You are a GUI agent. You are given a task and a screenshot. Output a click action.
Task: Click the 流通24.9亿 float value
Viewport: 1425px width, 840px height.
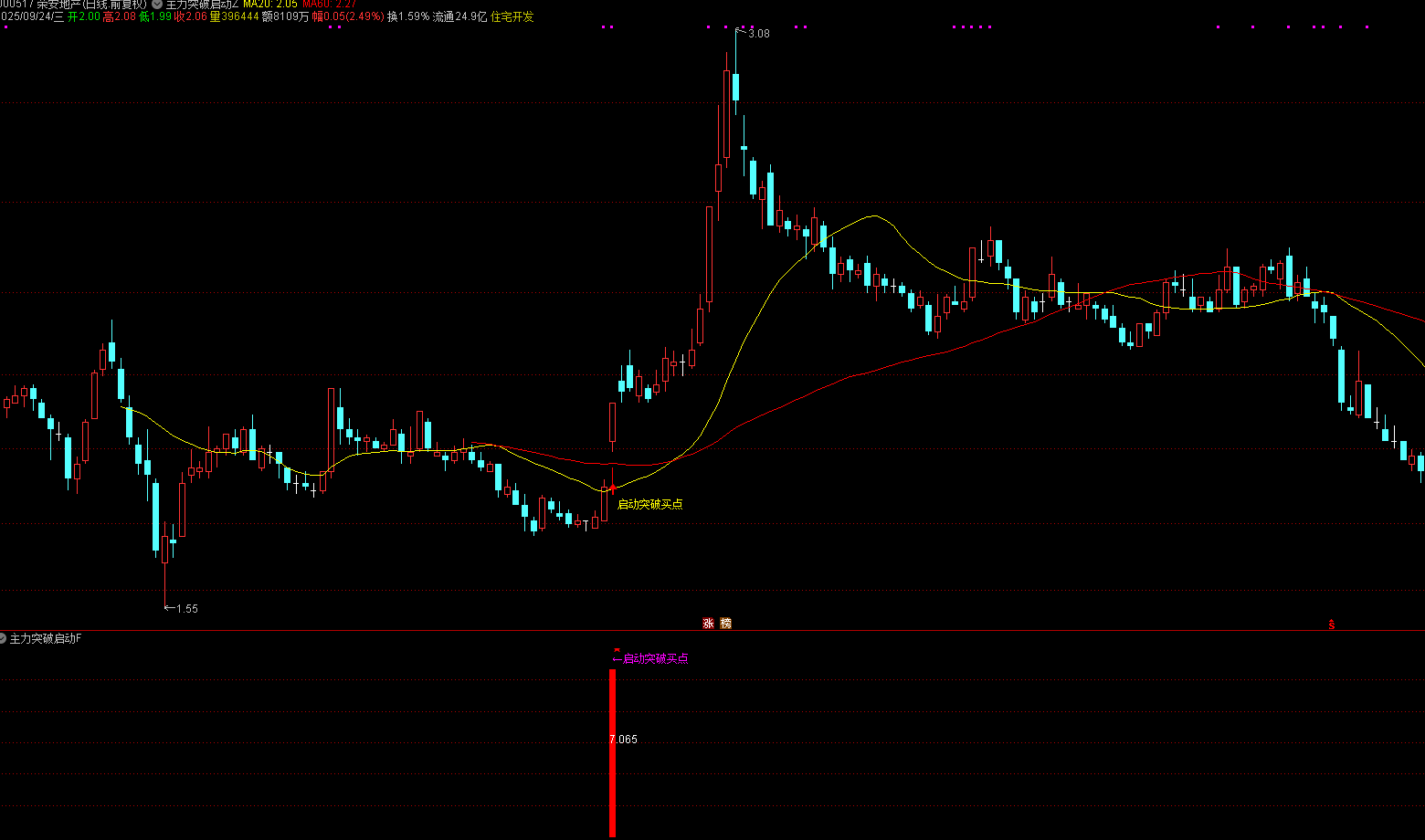(459, 16)
